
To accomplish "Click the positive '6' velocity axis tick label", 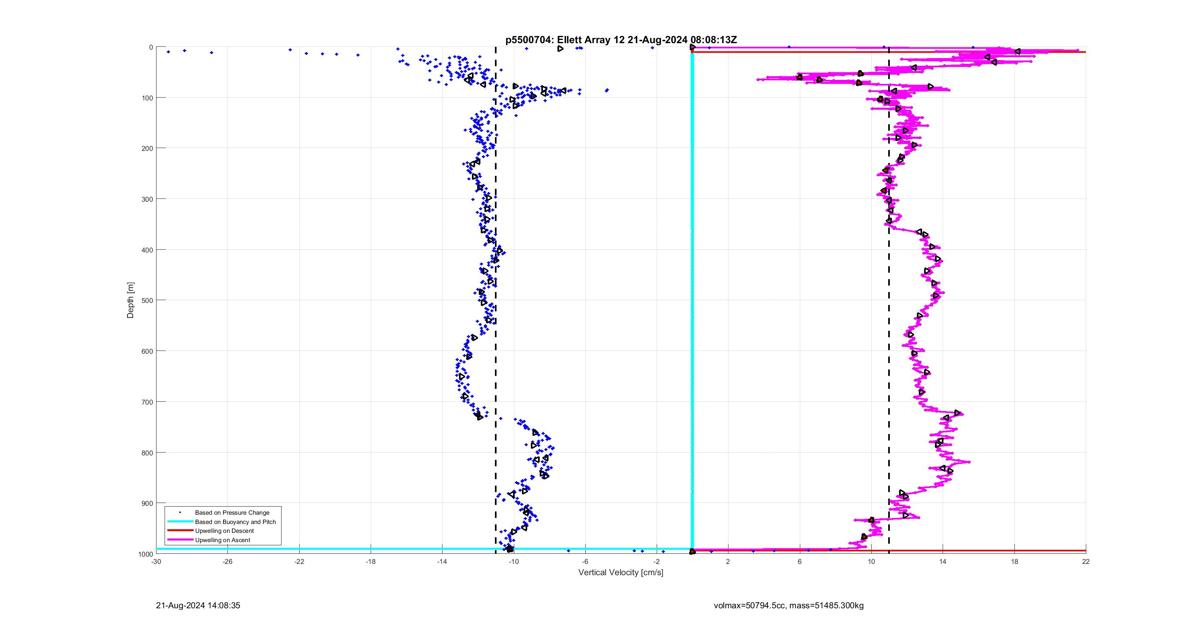I will point(800,561).
